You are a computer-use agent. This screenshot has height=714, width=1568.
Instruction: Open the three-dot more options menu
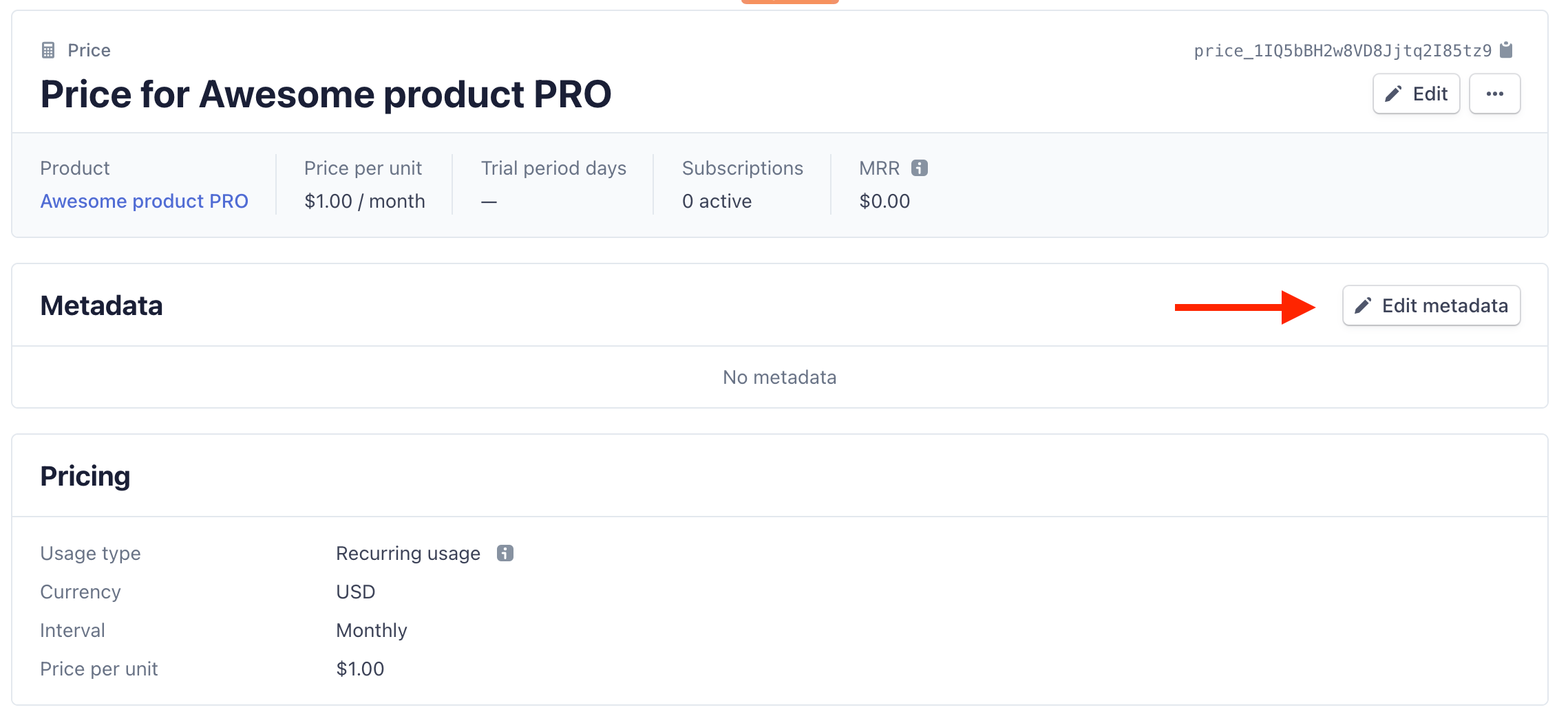click(x=1494, y=94)
